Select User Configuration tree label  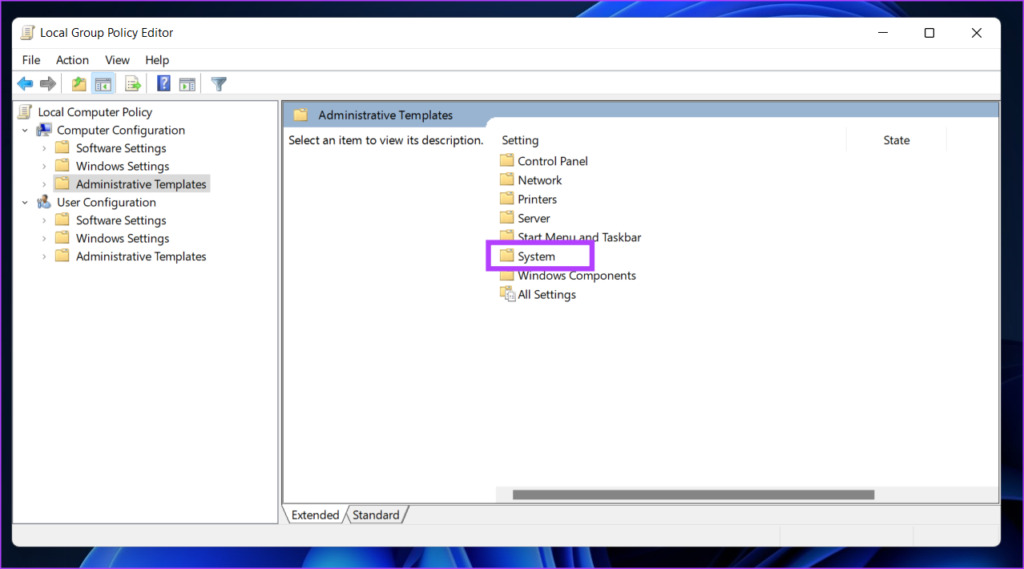tap(106, 202)
